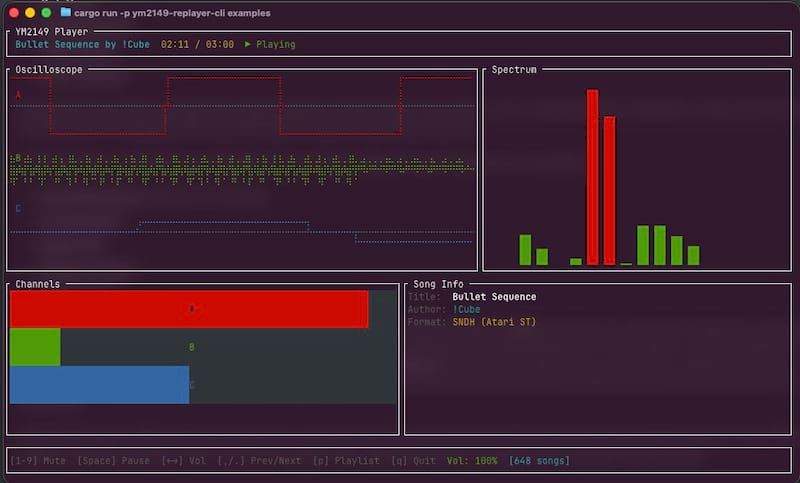
Task: Click the Author value '!Cube'
Action: click(x=466, y=310)
